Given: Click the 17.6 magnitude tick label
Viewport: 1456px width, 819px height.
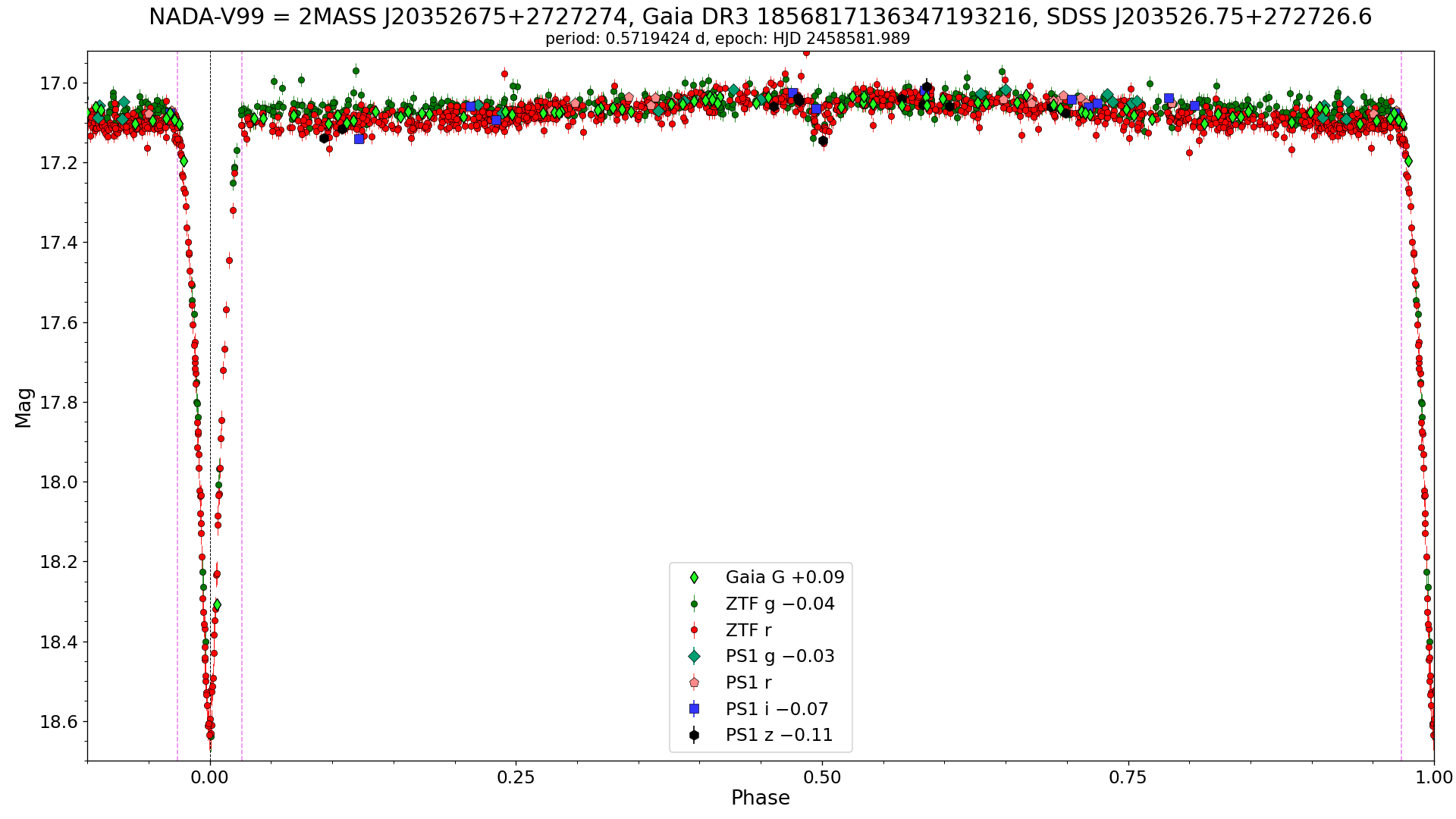Looking at the screenshot, I should [58, 323].
